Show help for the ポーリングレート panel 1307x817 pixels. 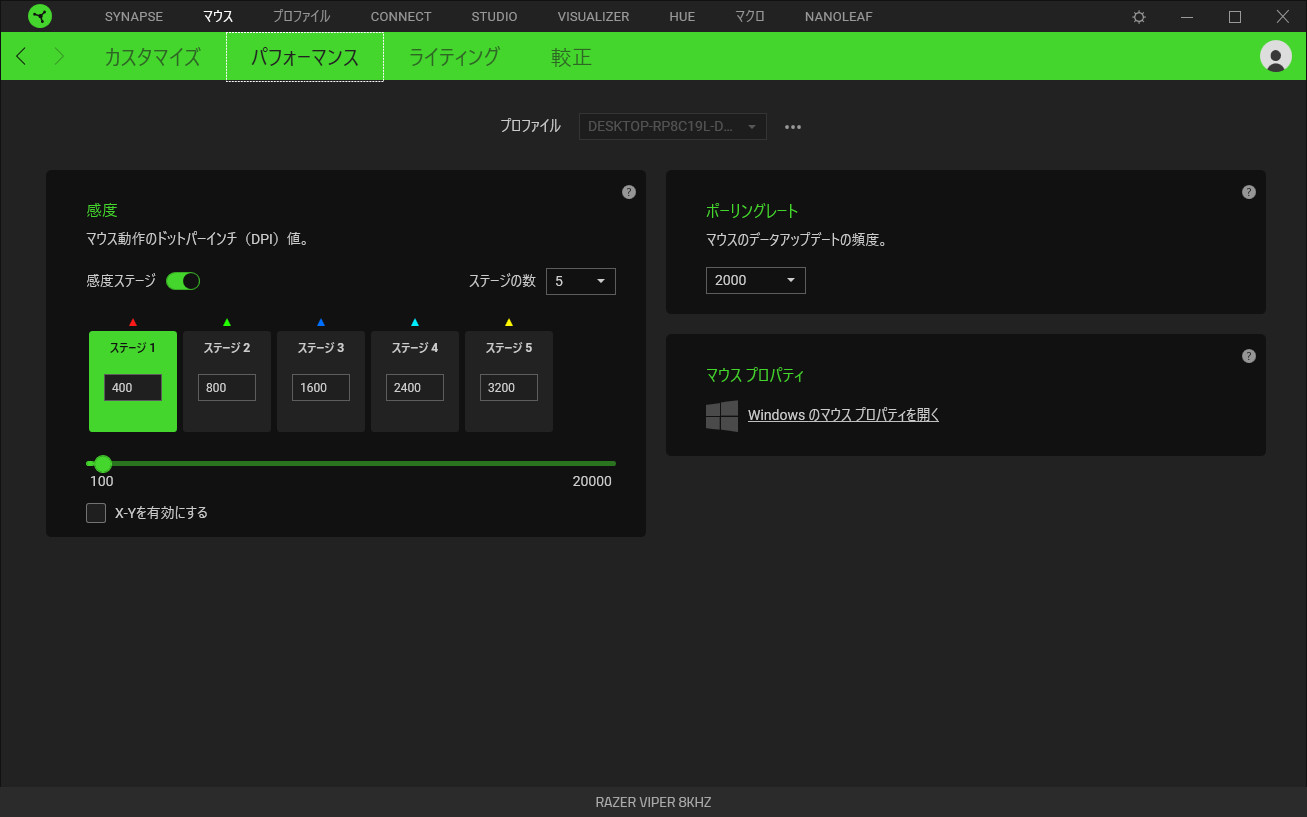click(1249, 192)
